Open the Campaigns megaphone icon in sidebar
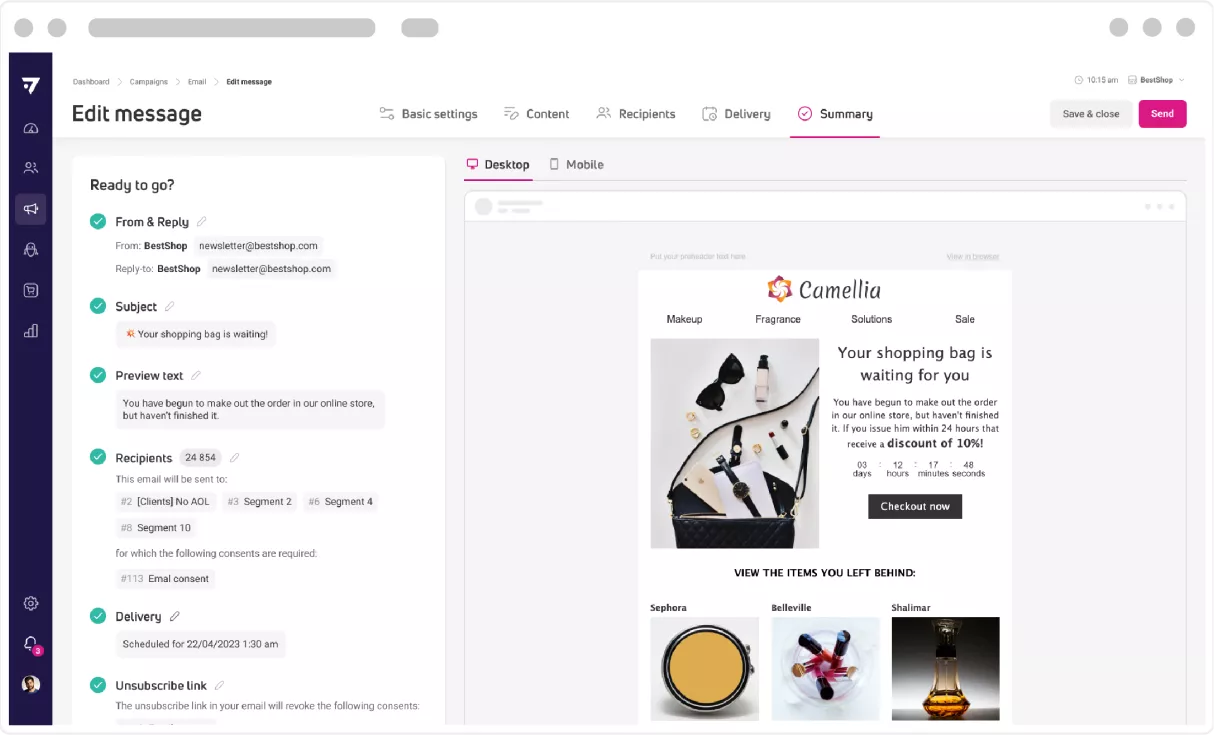Image resolution: width=1214 pixels, height=736 pixels. click(31, 209)
